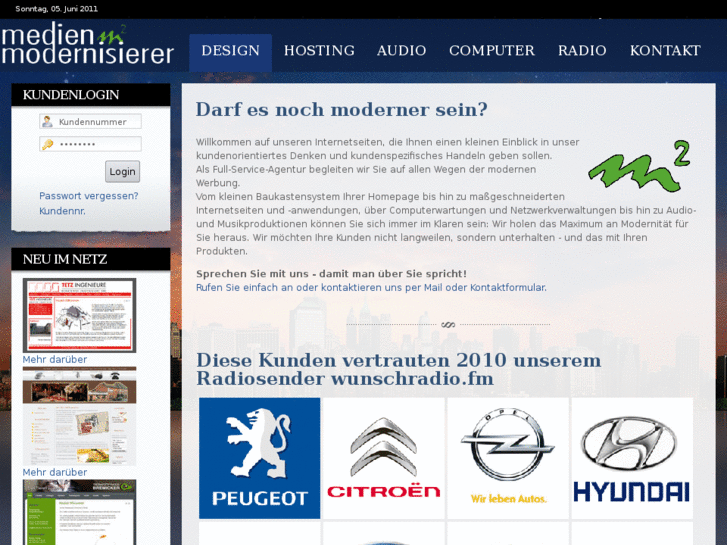This screenshot has width=727, height=545.
Task: Click 'Sprechen Sie mit uns' bold text
Action: (331, 274)
